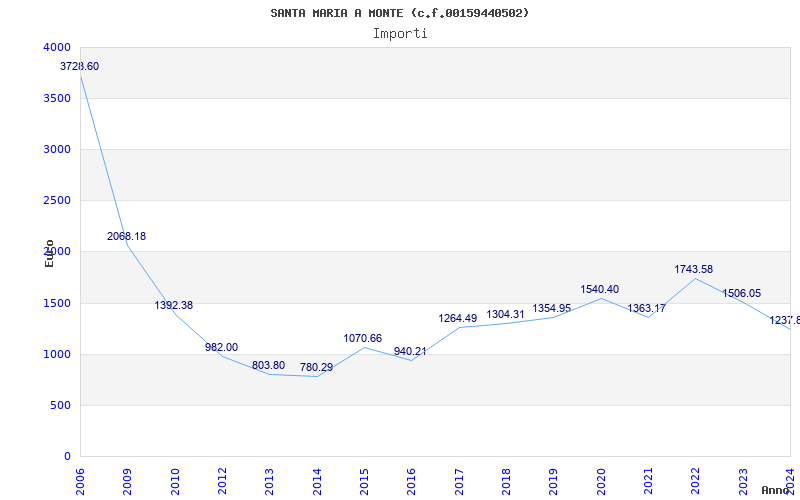
Task: Select the data label 940.21
Action: pos(410,352)
